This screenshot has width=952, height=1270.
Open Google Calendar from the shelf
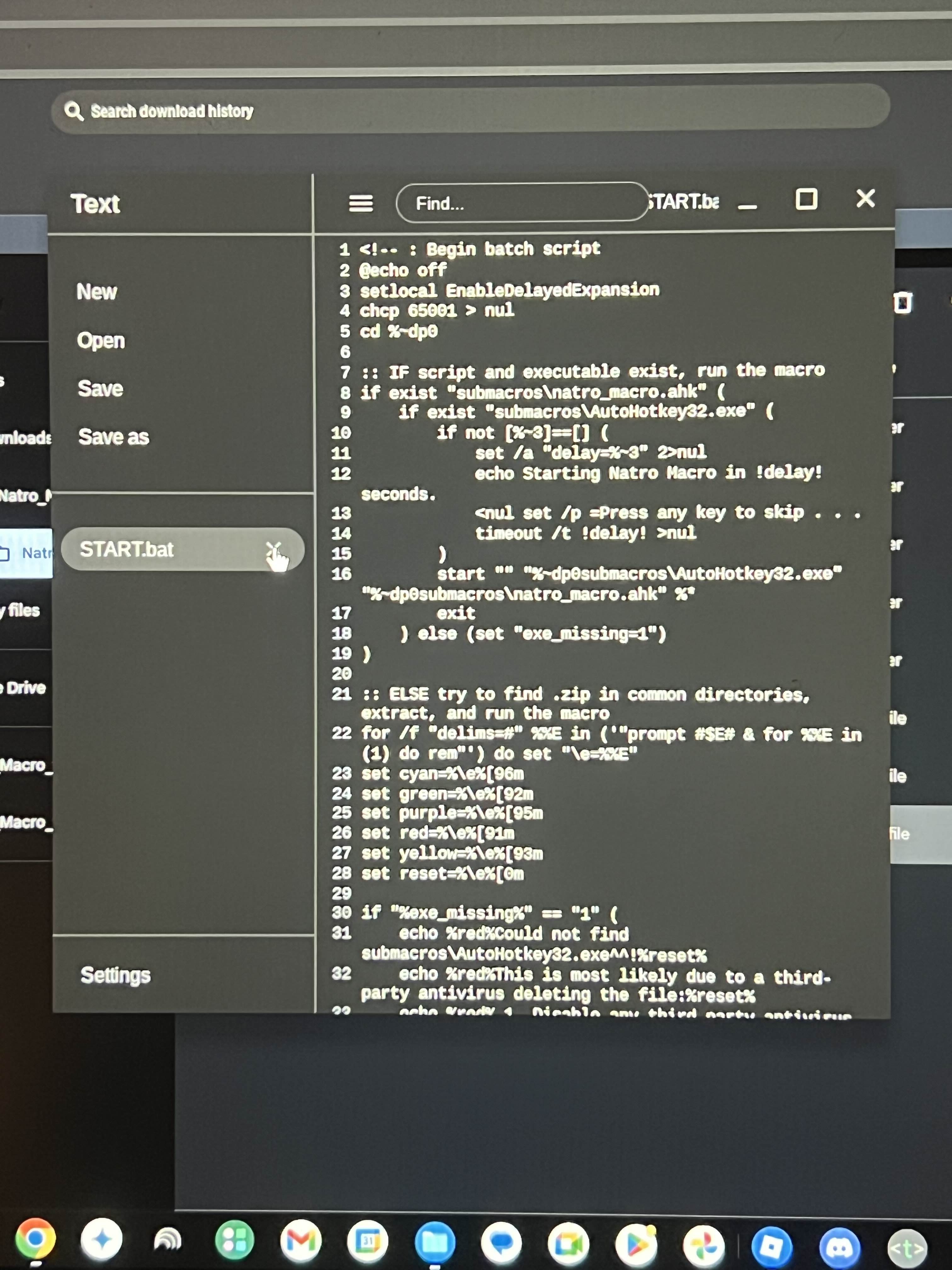pos(368,1241)
